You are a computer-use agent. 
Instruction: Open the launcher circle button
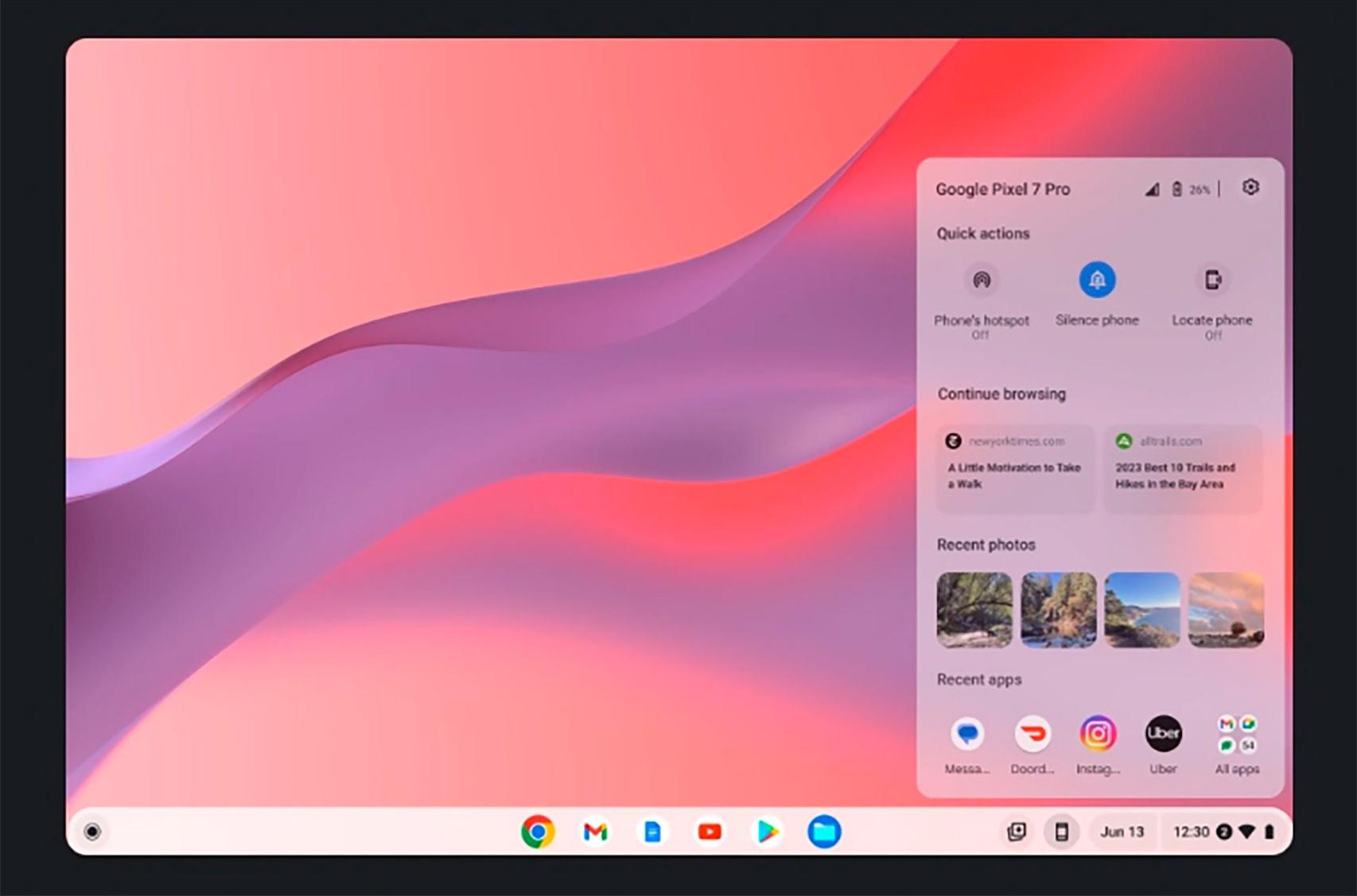(92, 832)
